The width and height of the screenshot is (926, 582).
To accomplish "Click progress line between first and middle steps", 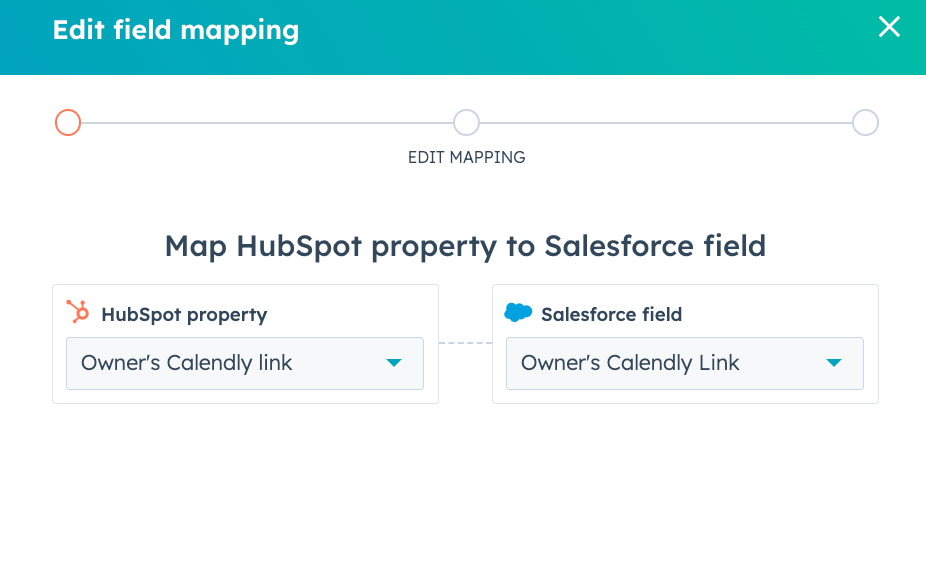I will tap(266, 123).
